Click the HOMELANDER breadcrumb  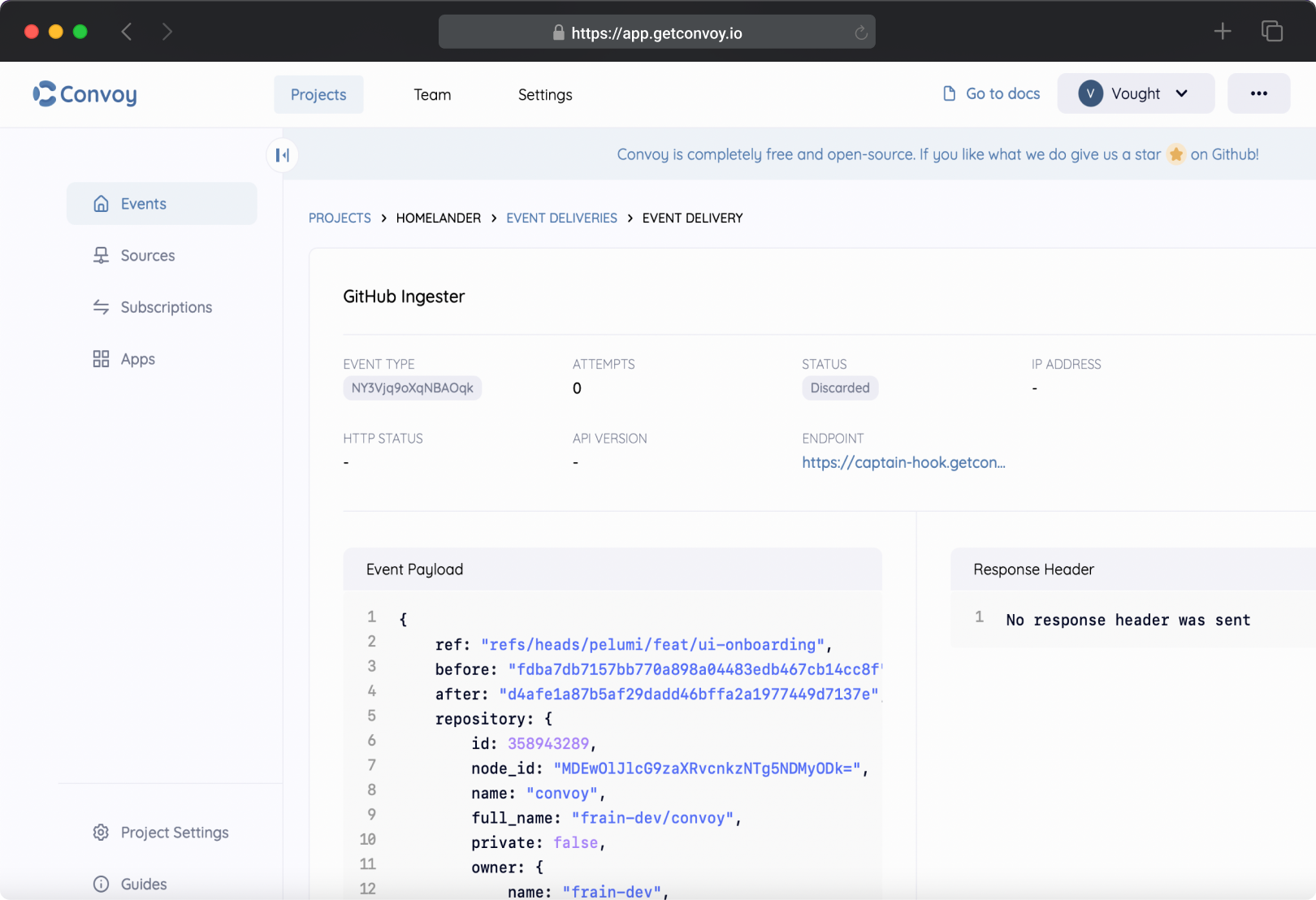(439, 218)
